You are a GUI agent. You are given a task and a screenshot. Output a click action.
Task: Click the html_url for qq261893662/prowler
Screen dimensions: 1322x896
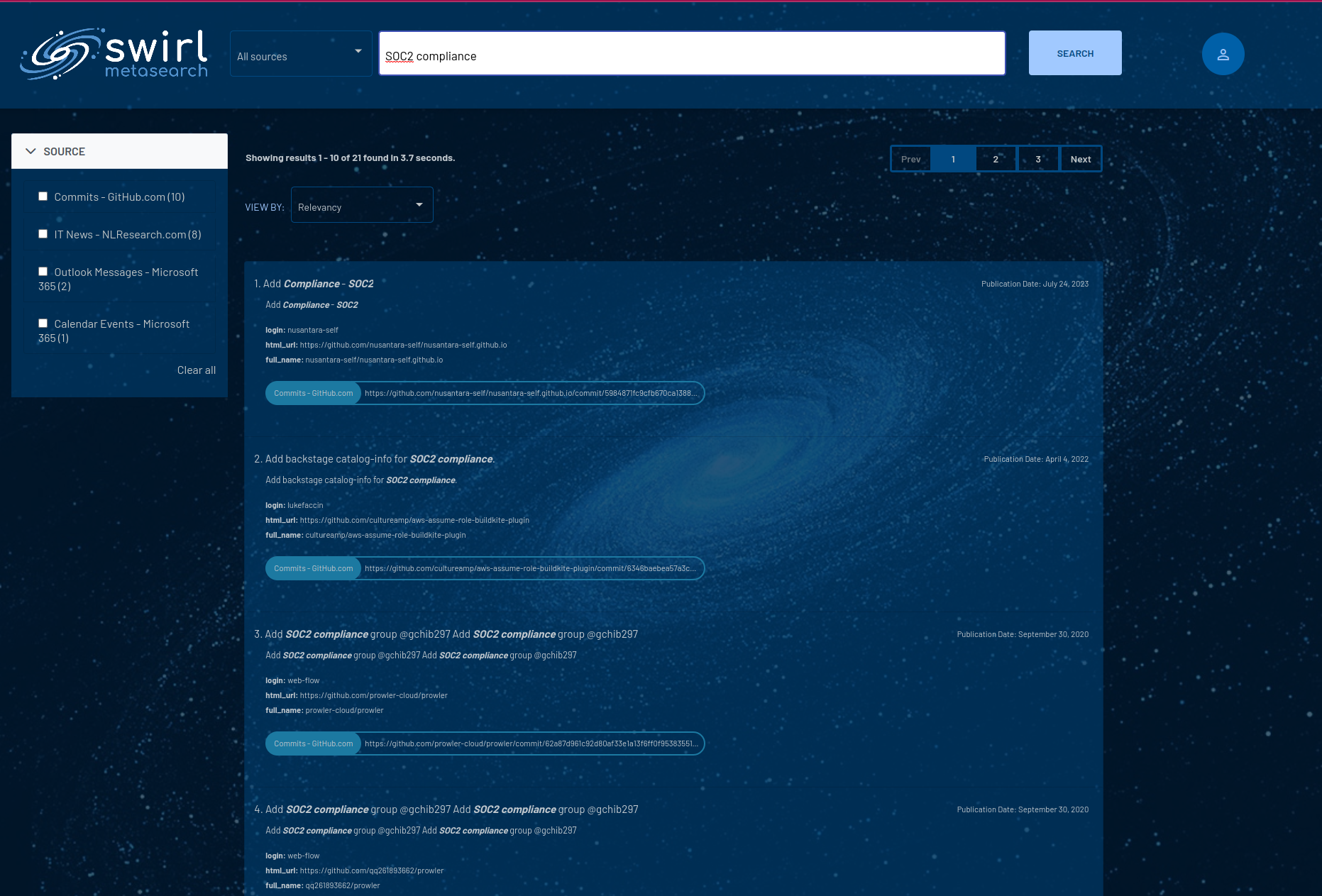[371, 870]
